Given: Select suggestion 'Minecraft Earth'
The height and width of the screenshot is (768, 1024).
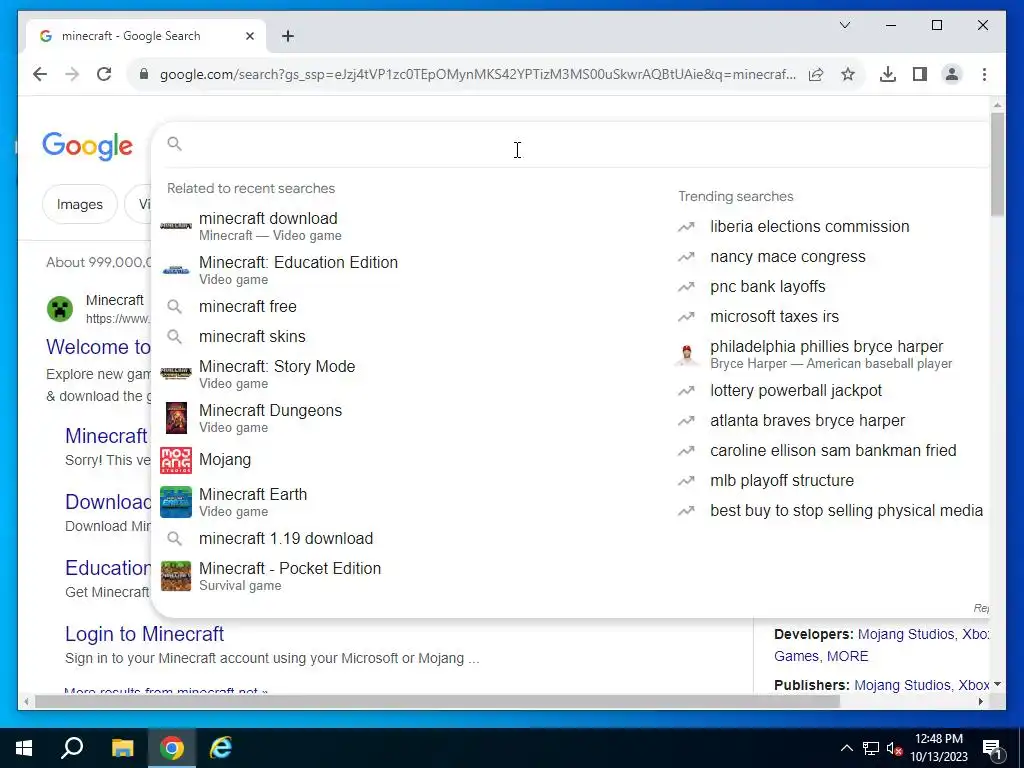Looking at the screenshot, I should pyautogui.click(x=411, y=502).
